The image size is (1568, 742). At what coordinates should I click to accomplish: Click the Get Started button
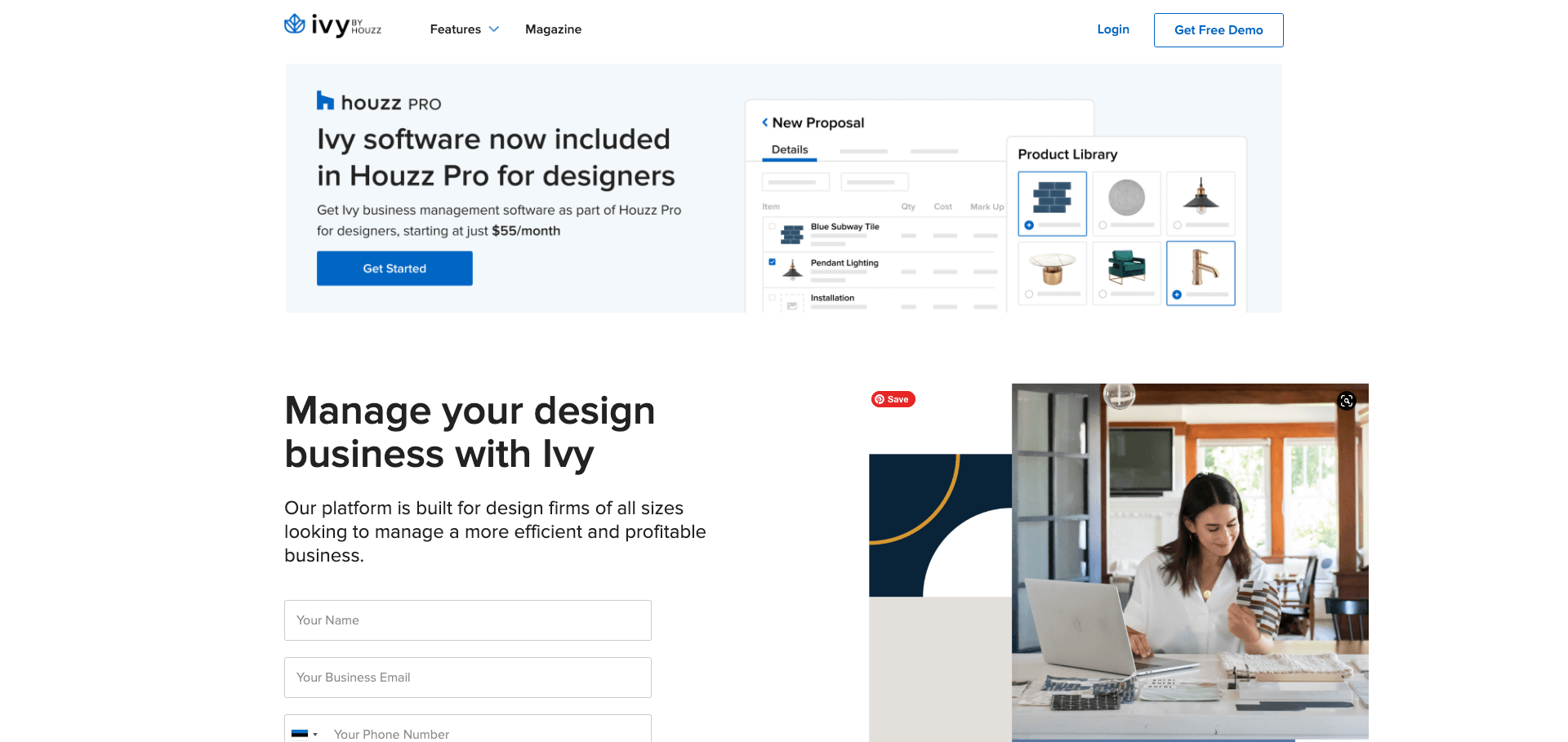click(x=394, y=269)
